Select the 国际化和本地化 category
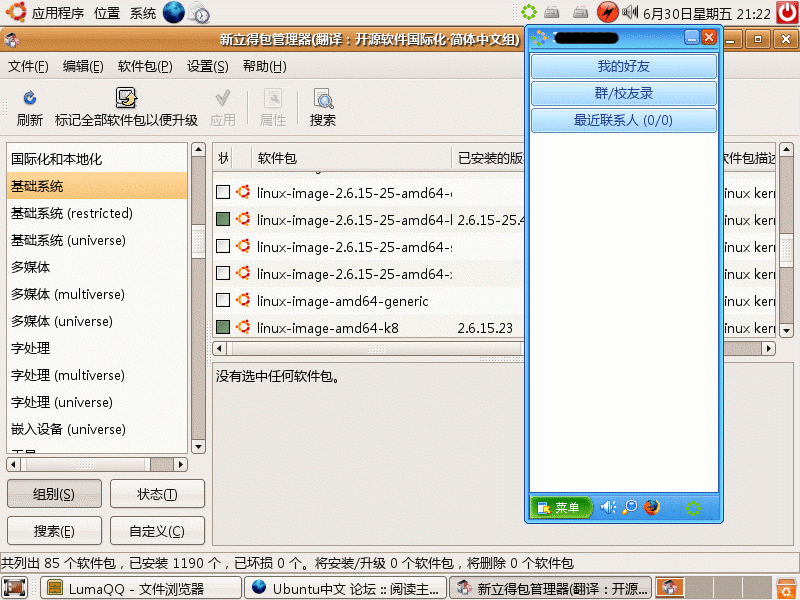Screen dimensions: 800x600 pyautogui.click(x=97, y=159)
